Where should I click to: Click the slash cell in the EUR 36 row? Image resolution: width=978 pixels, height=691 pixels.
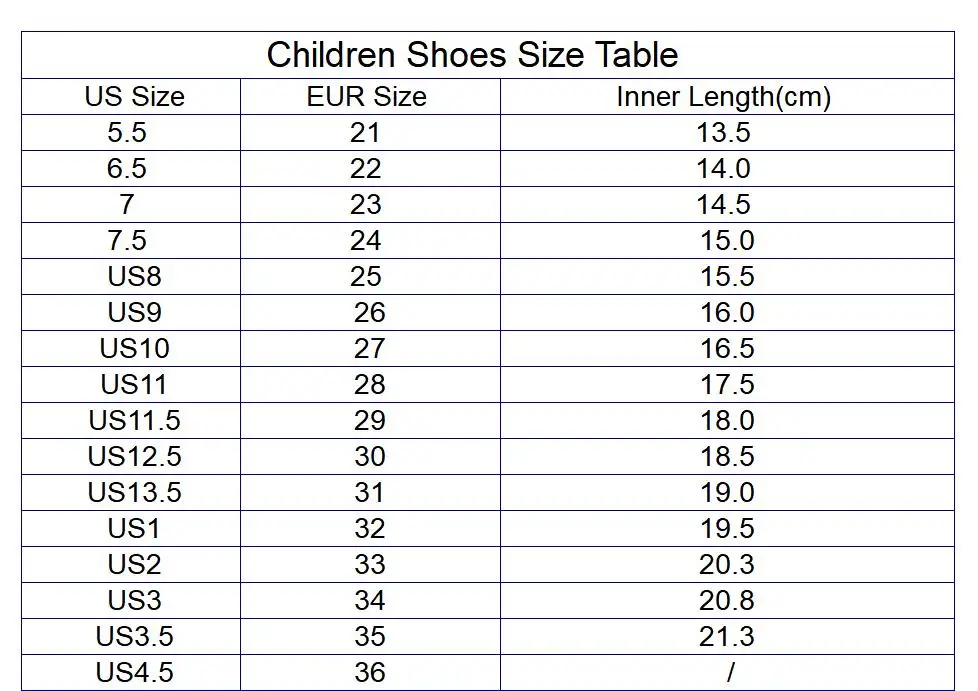point(730,673)
